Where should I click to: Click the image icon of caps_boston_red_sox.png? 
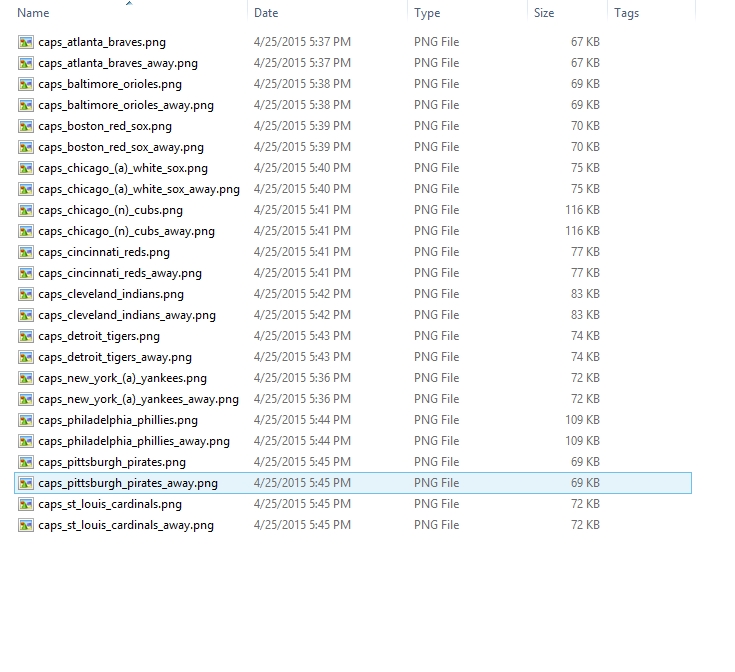(26, 126)
